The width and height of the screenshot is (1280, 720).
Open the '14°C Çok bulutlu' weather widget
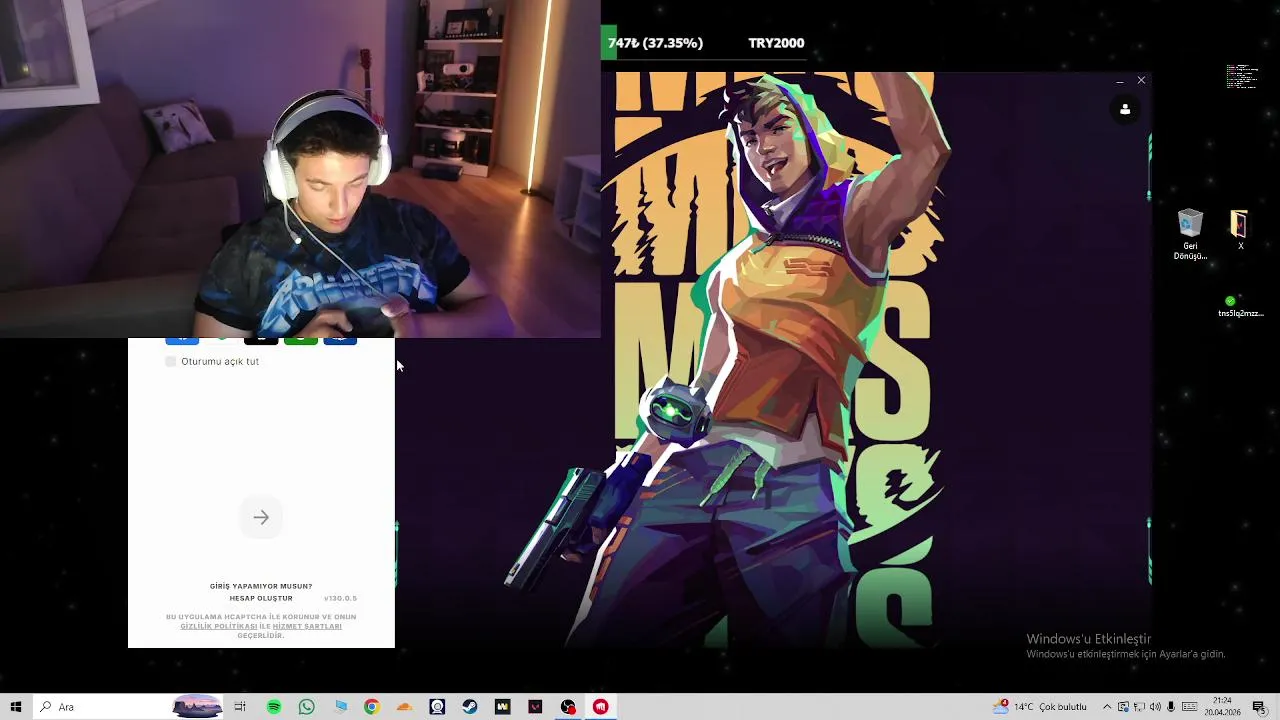[1040, 707]
